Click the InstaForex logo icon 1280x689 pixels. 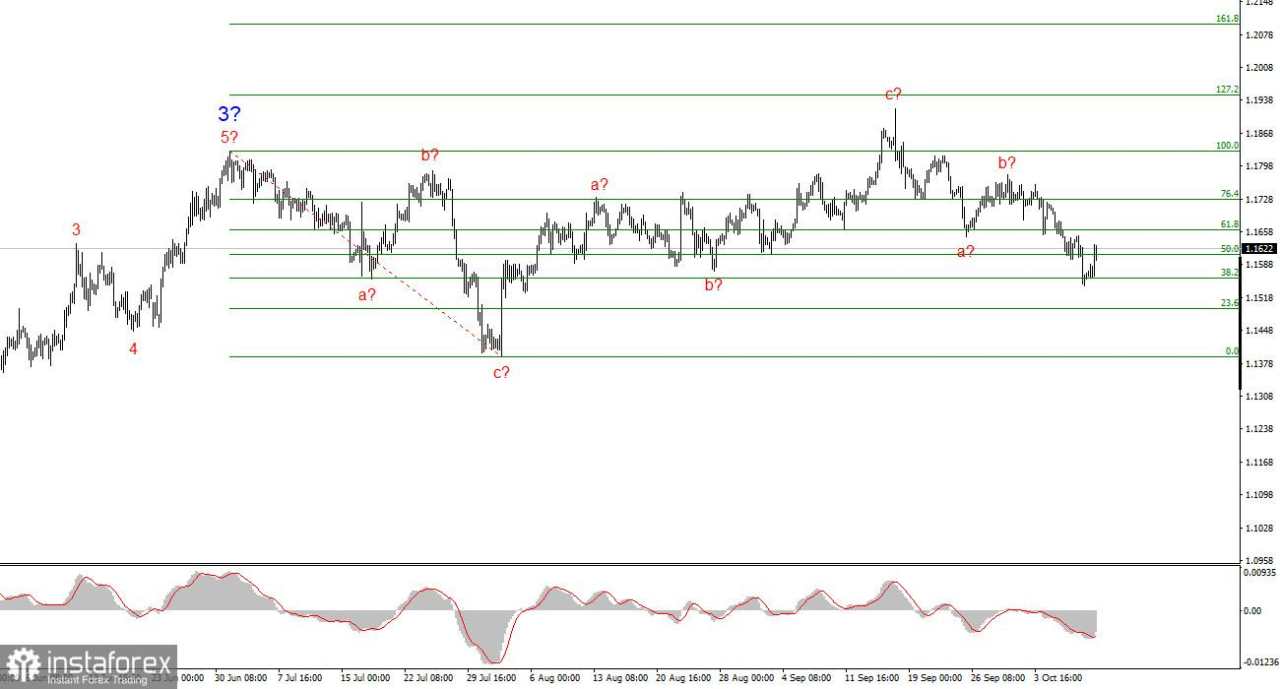pyautogui.click(x=23, y=666)
